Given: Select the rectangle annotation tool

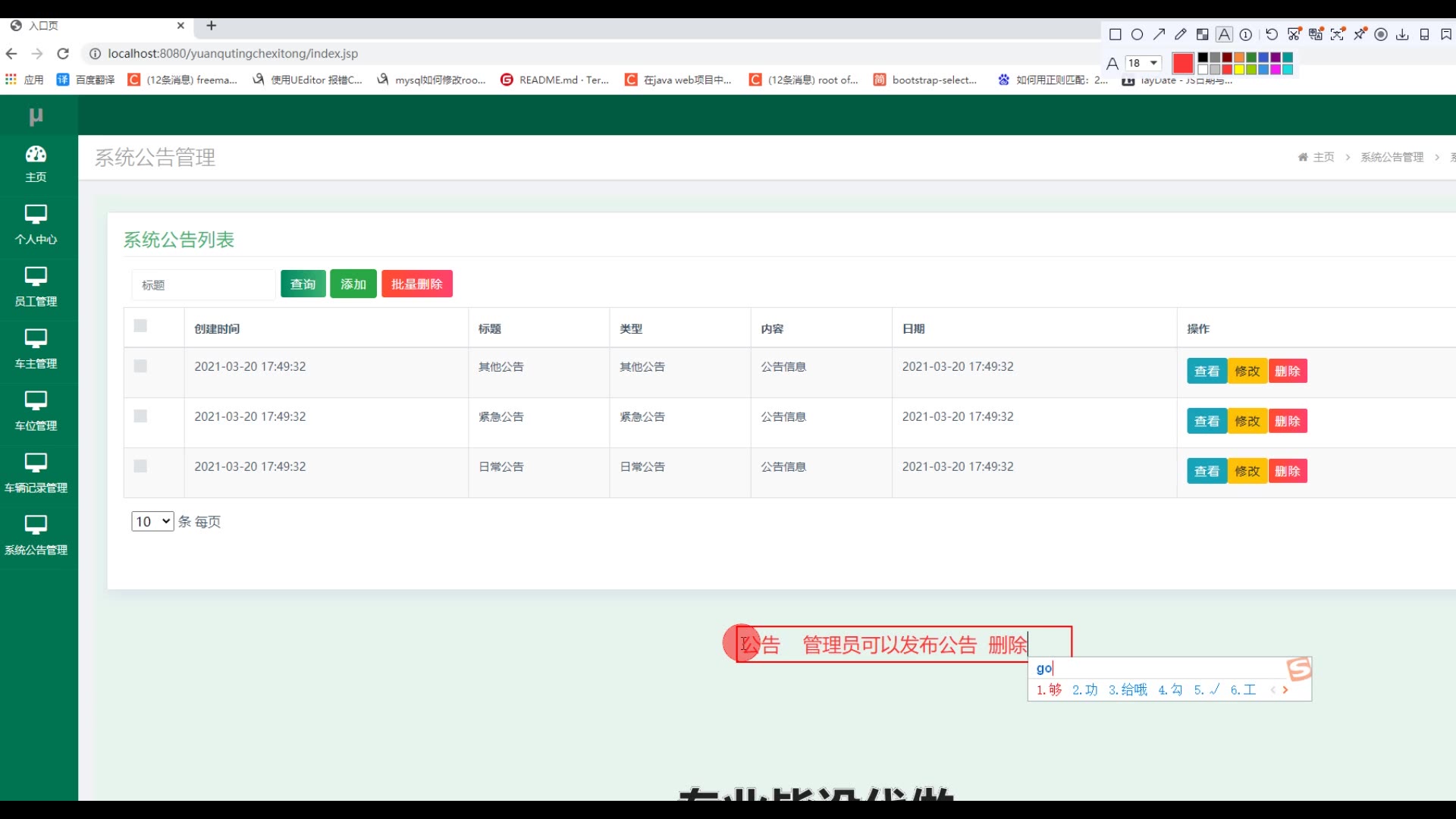Looking at the screenshot, I should pos(1116,34).
